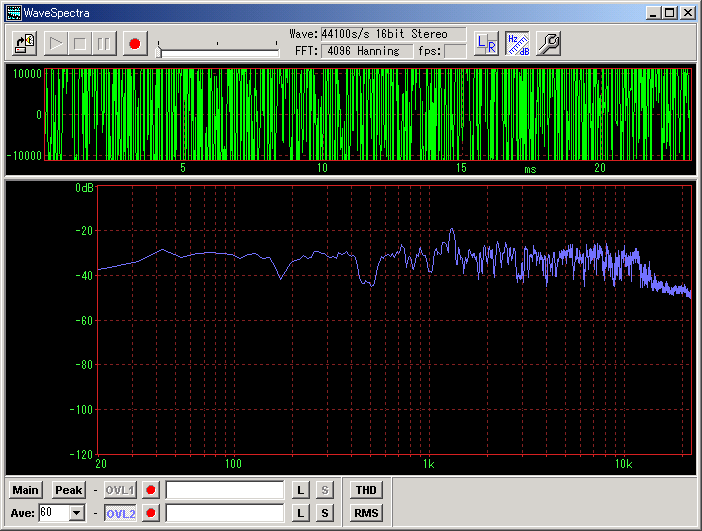The height and width of the screenshot is (531, 702).
Task: Close the WaveSpectra window
Action: click(687, 13)
